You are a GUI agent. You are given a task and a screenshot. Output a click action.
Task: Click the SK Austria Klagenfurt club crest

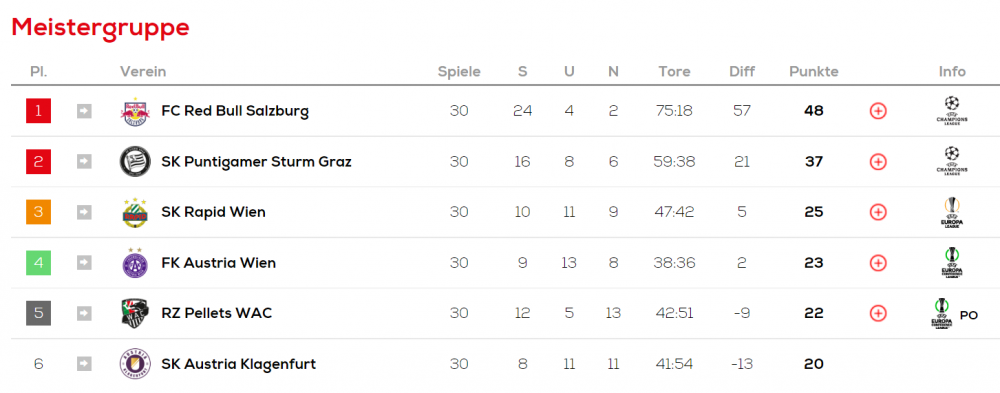[x=135, y=364]
